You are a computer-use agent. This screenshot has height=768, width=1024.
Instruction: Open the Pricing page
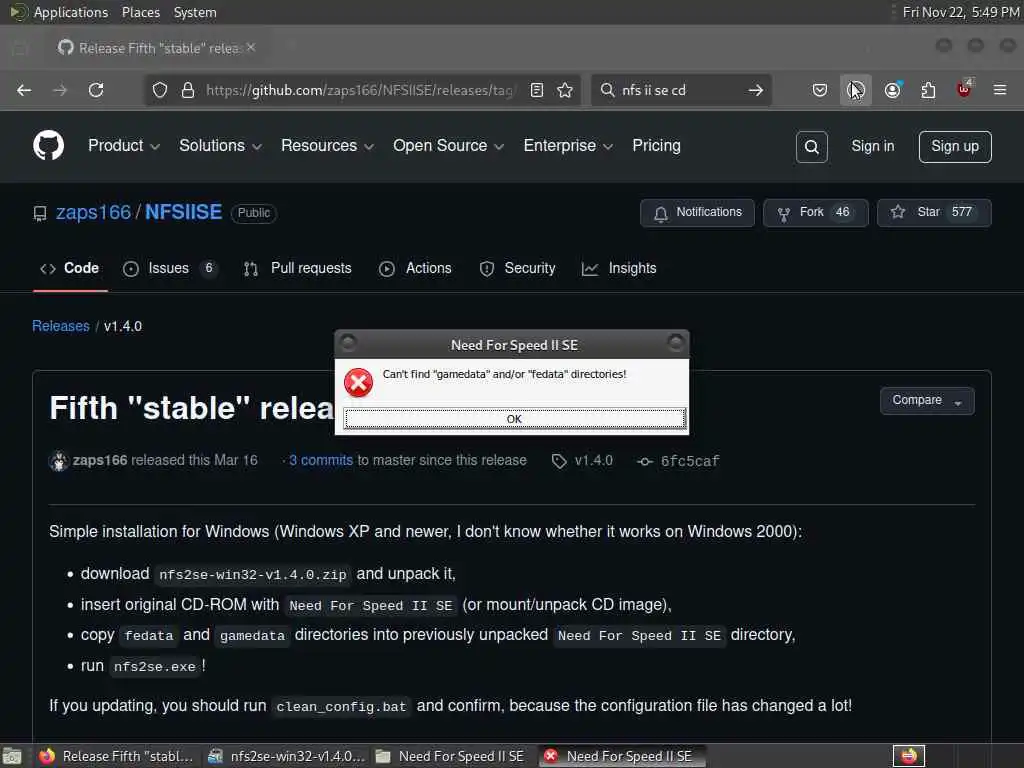656,146
